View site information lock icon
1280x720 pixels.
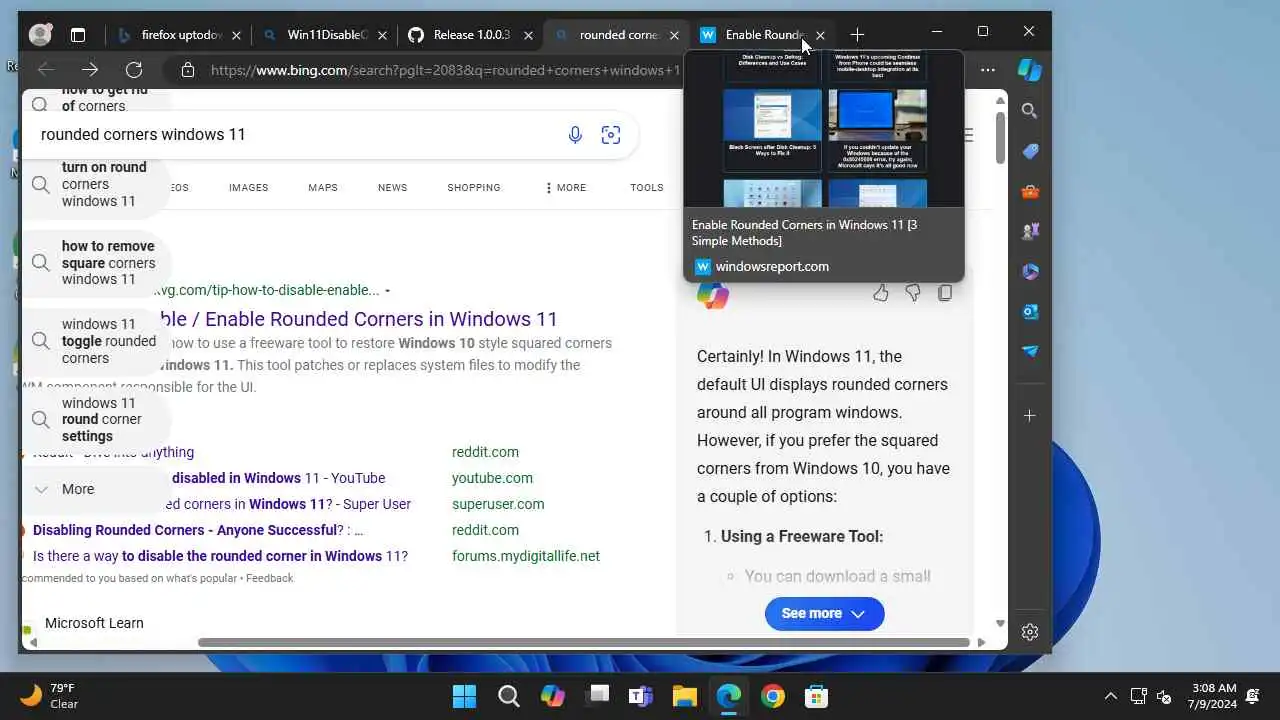[x=187, y=70]
